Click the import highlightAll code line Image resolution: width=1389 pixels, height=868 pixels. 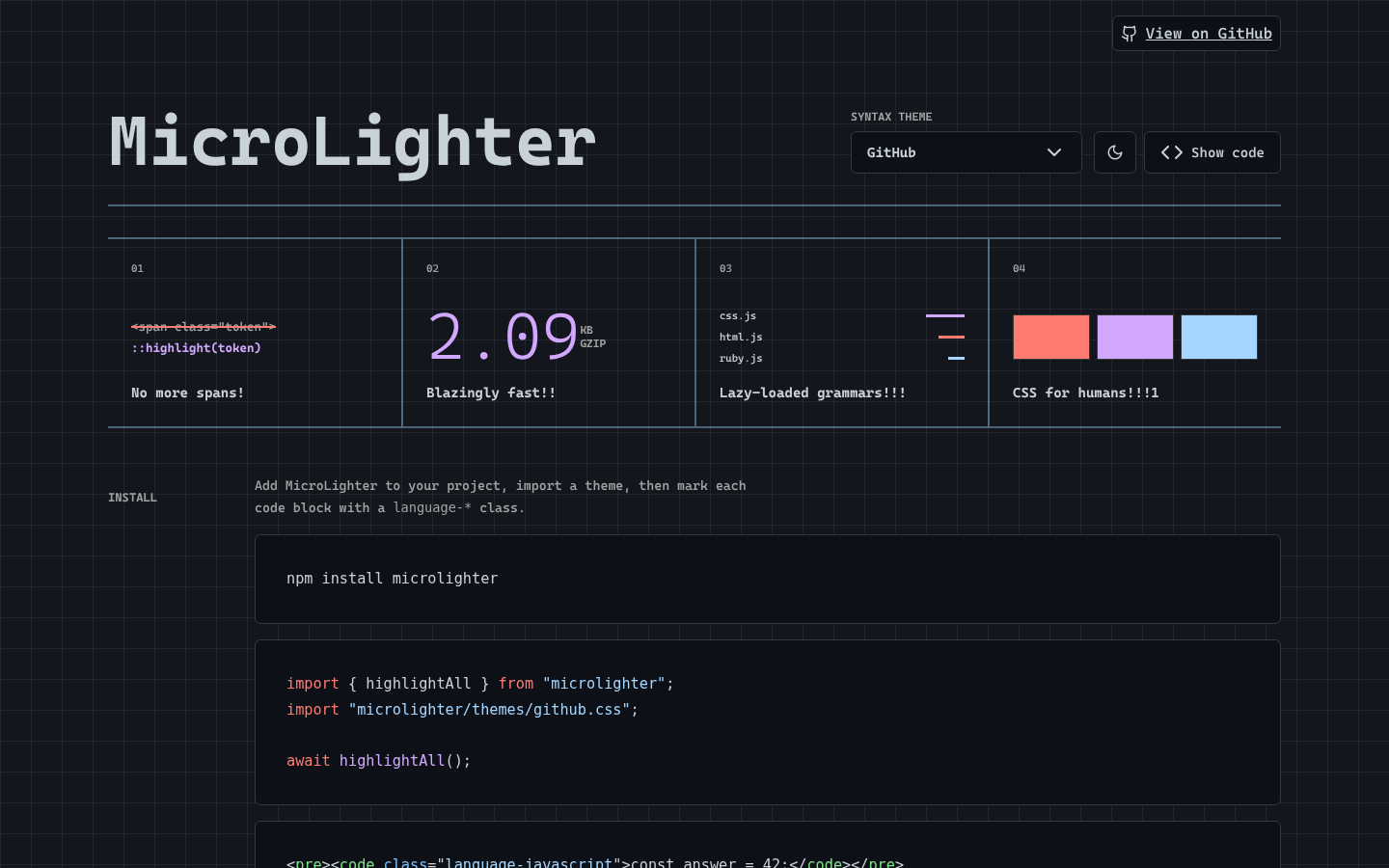pos(480,684)
